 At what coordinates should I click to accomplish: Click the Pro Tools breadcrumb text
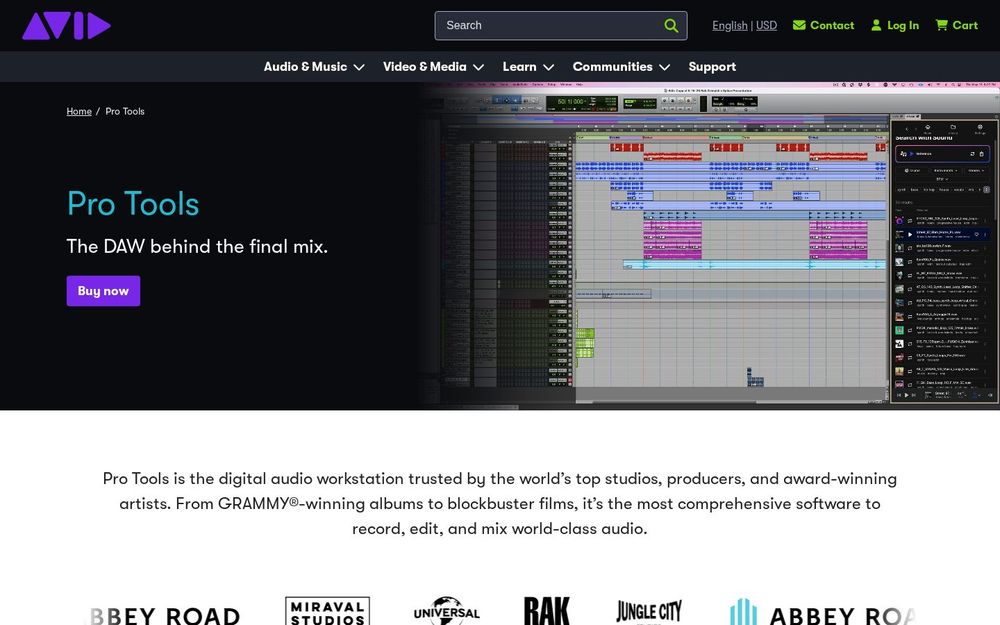pos(125,111)
